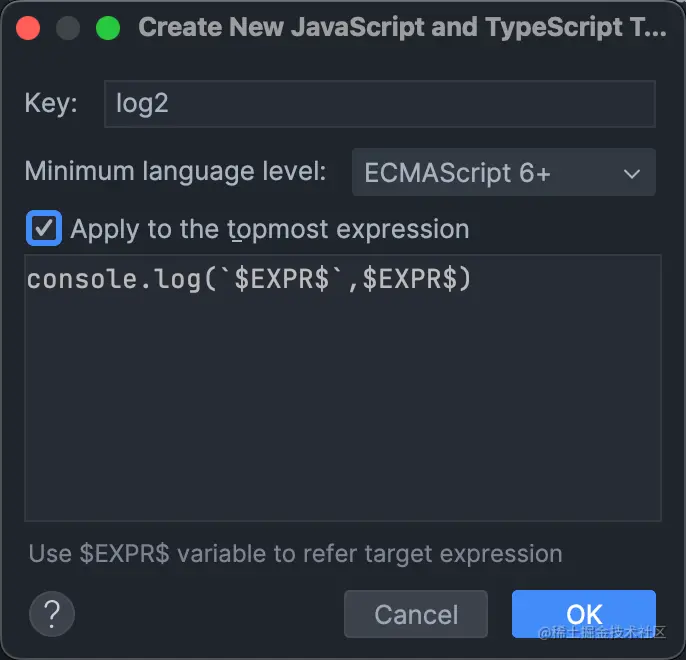Screen dimensions: 686x660
Task: Click the green zoom window button
Action: pos(107,28)
